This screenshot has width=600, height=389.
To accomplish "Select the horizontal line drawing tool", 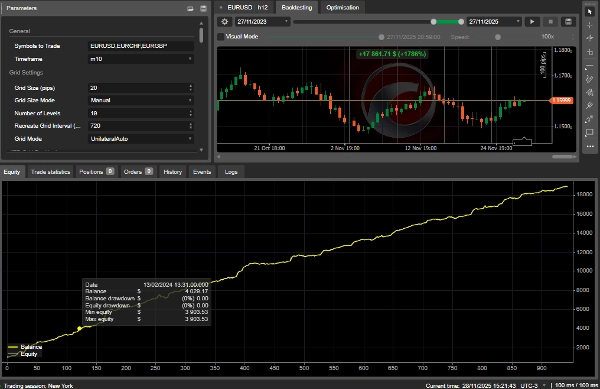I will click(x=589, y=67).
